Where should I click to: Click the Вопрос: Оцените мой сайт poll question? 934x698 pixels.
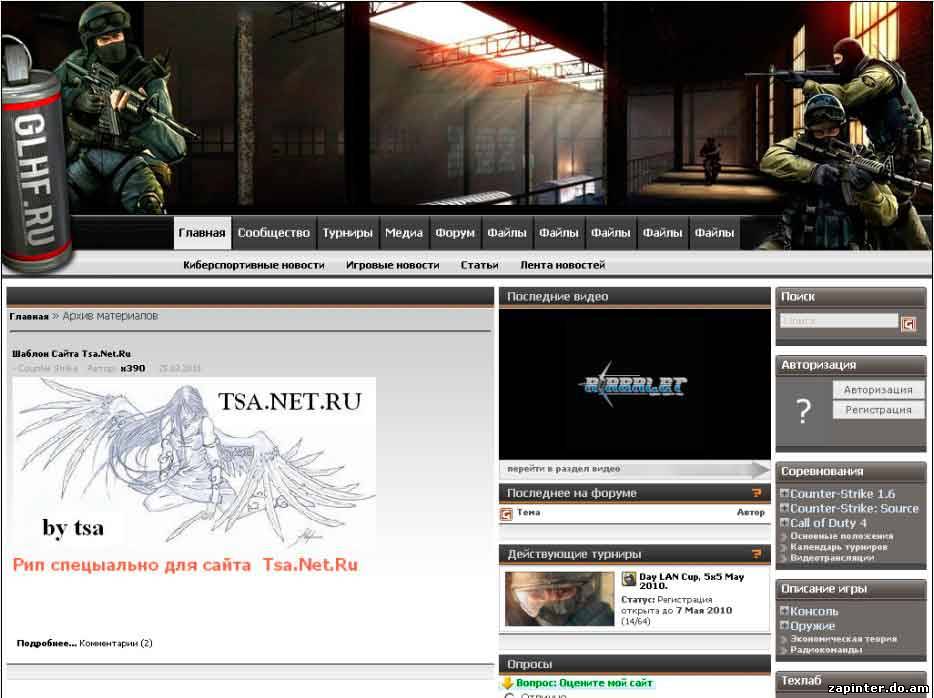(584, 683)
